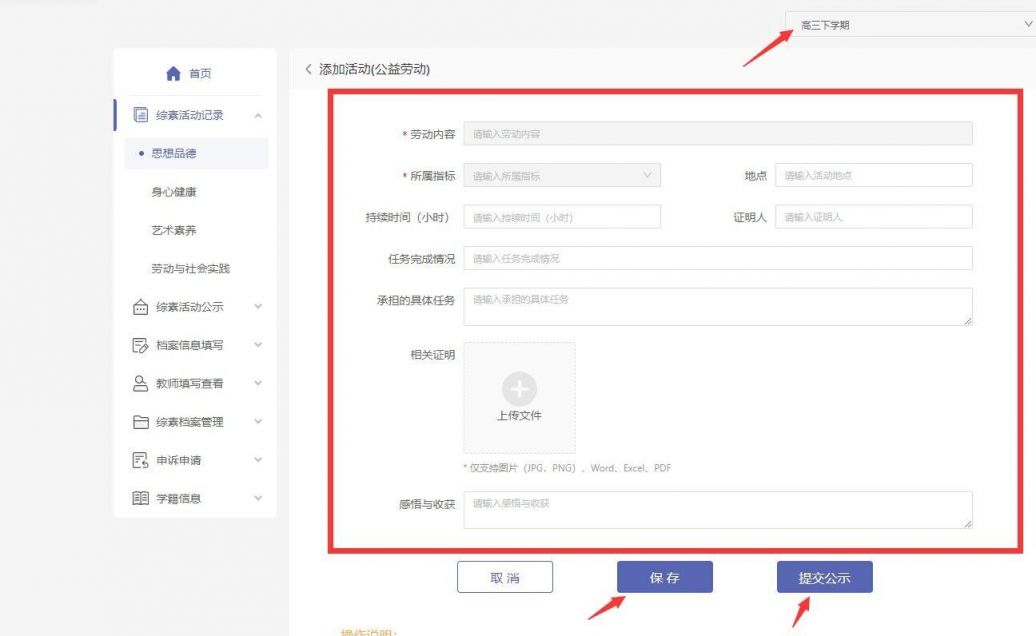This screenshot has height=636, width=1036.
Task: Click the 综素活动公示 sidebar icon
Action: (x=141, y=307)
